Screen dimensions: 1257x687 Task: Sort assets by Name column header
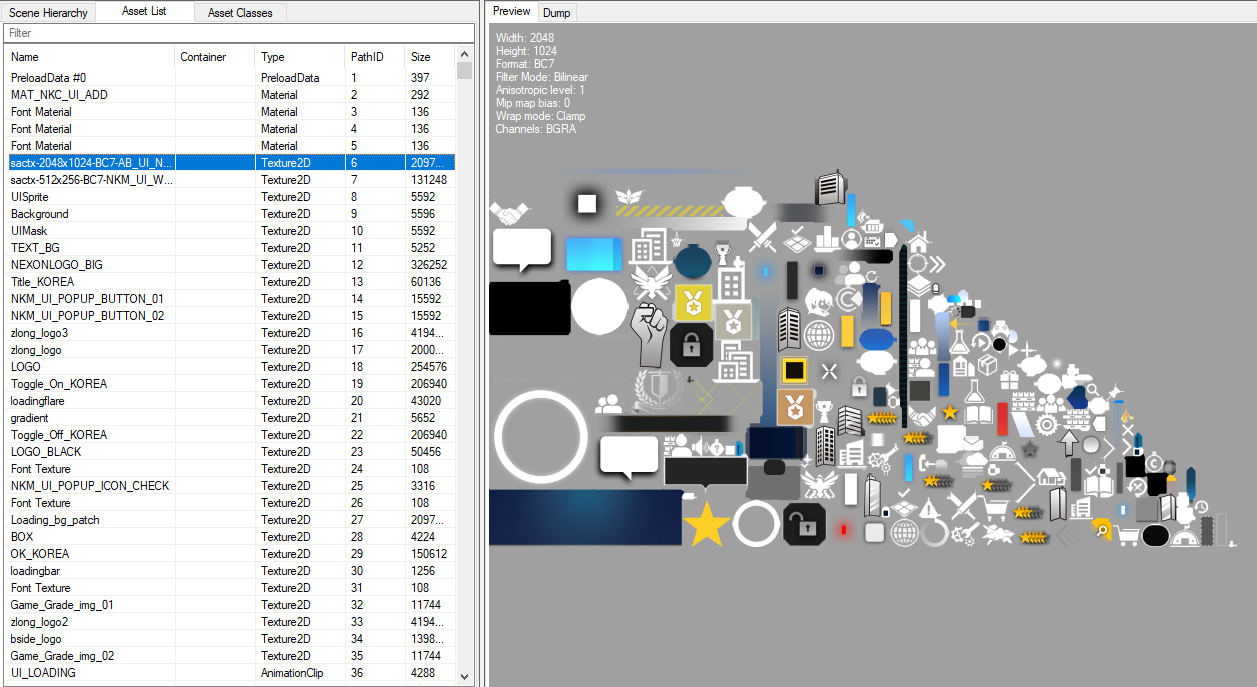(90, 57)
